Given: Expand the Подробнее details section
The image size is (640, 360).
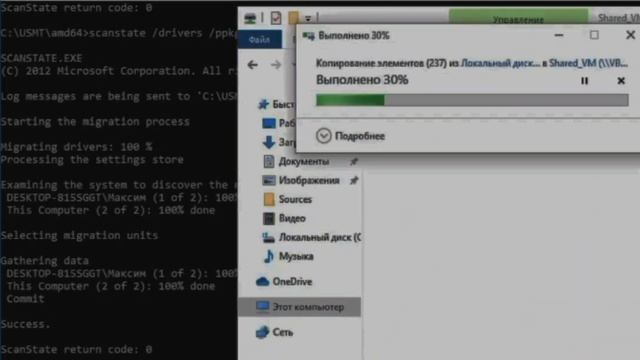Looking at the screenshot, I should coord(323,136).
